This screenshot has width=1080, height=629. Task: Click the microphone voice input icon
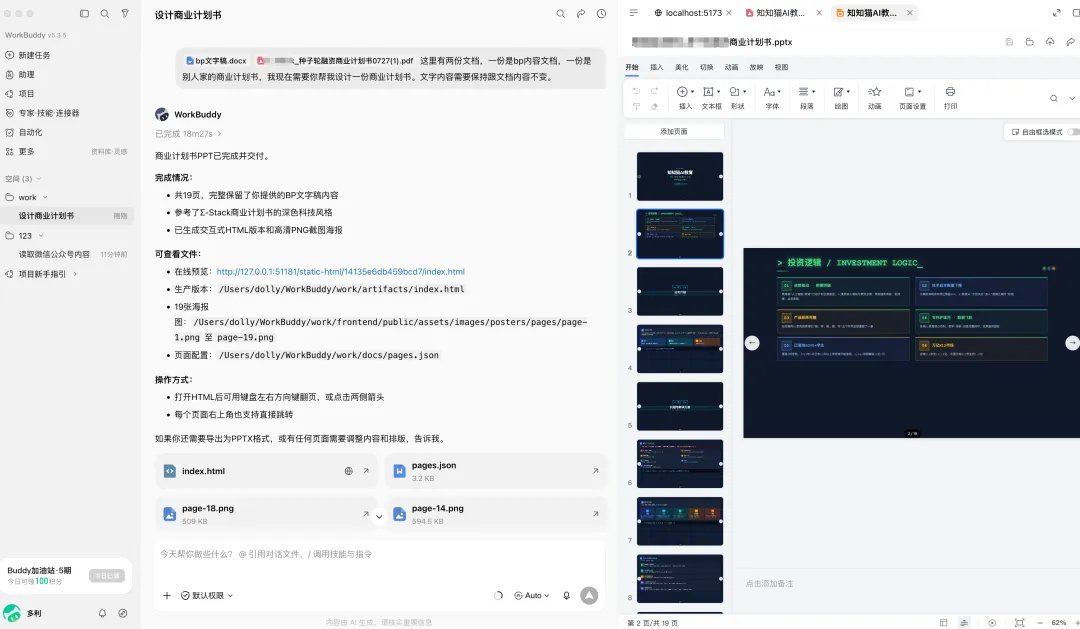pyautogui.click(x=566, y=595)
